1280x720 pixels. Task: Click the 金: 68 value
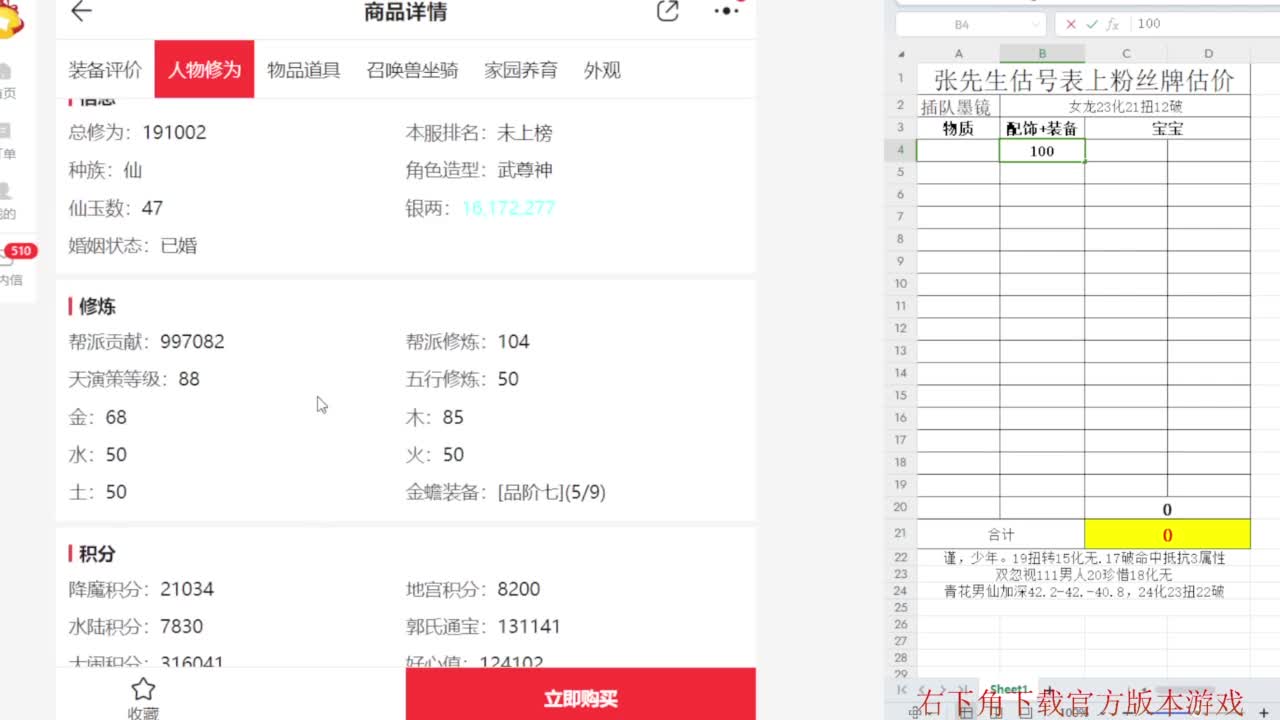point(98,417)
